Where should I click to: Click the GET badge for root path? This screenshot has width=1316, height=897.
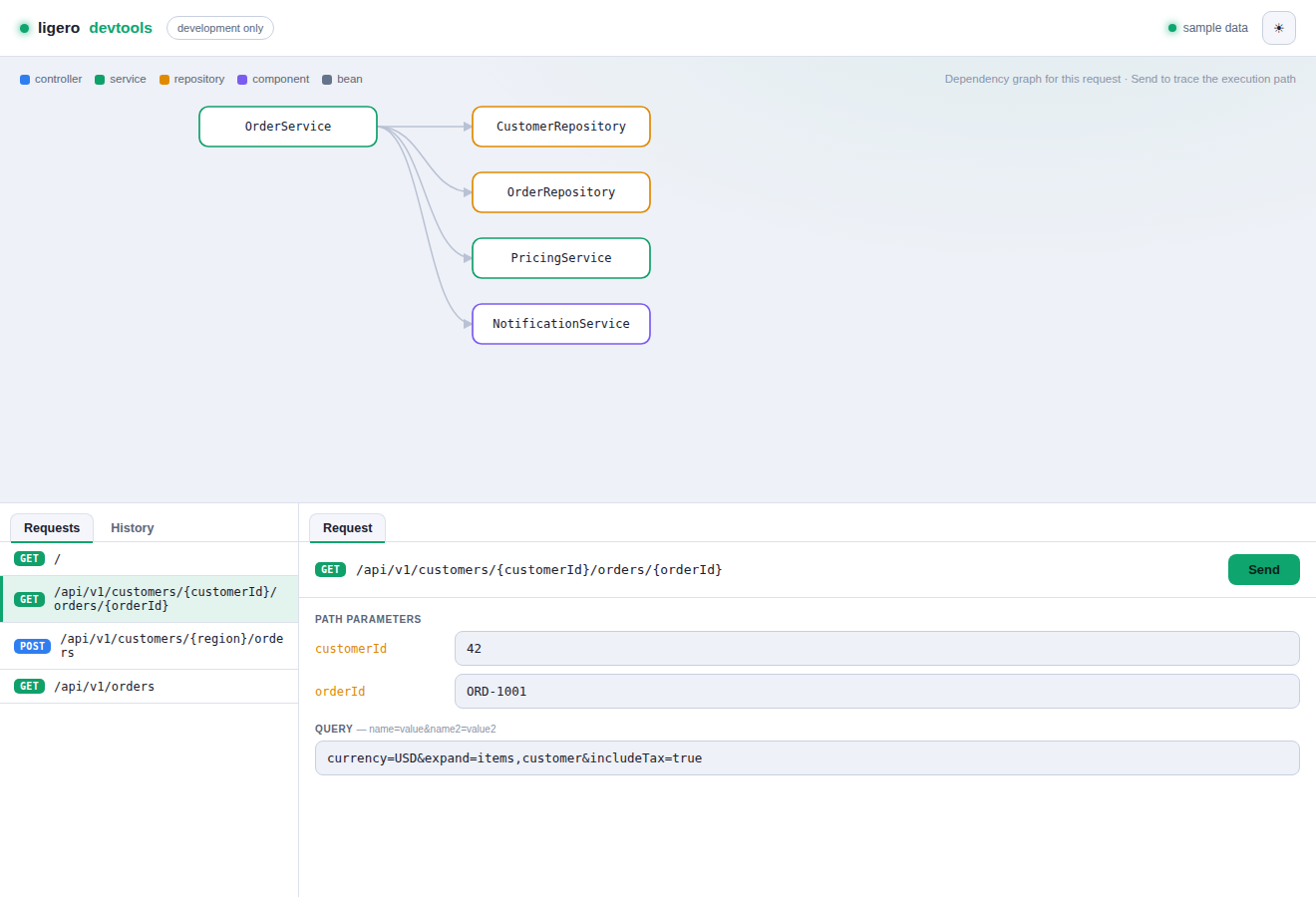point(30,559)
